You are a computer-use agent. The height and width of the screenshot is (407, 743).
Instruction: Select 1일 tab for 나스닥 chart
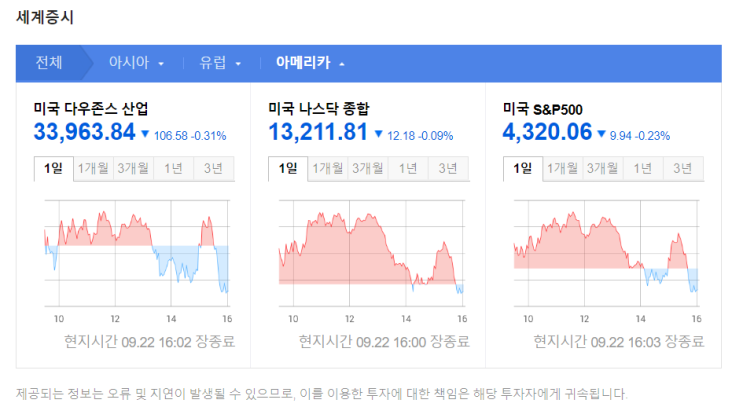click(288, 168)
